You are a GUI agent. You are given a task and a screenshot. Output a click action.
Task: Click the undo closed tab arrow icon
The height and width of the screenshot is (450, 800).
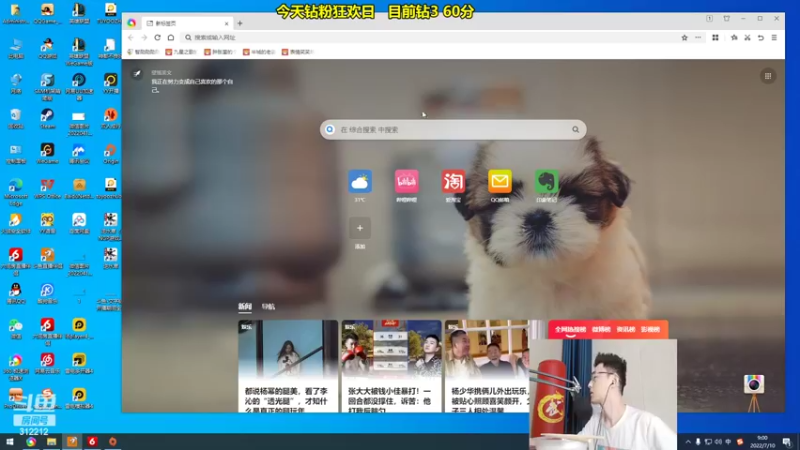coord(761,37)
